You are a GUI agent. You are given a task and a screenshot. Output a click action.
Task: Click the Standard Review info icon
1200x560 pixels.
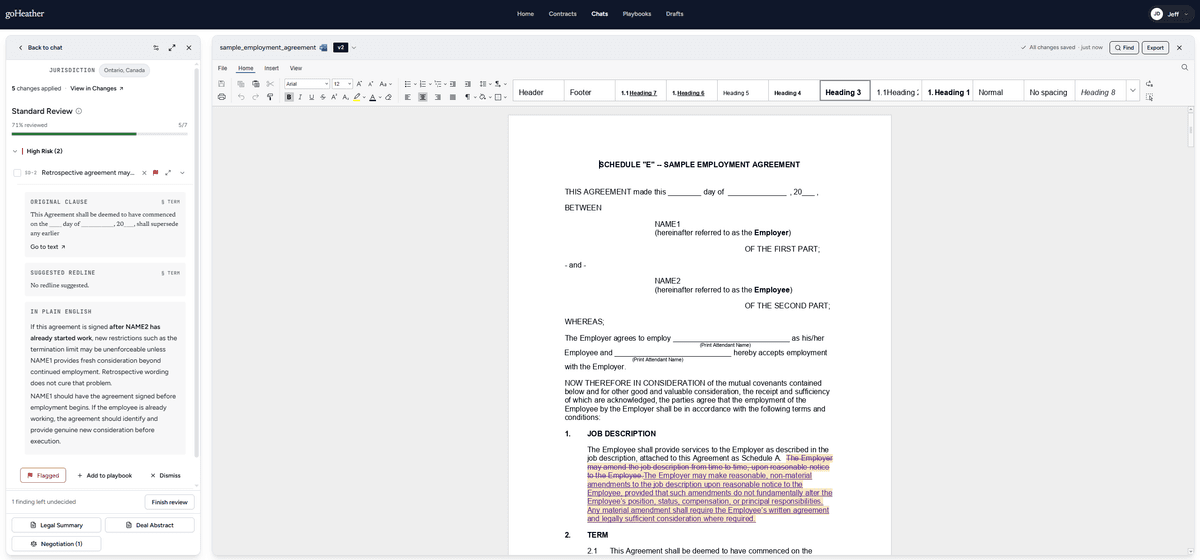coord(79,111)
